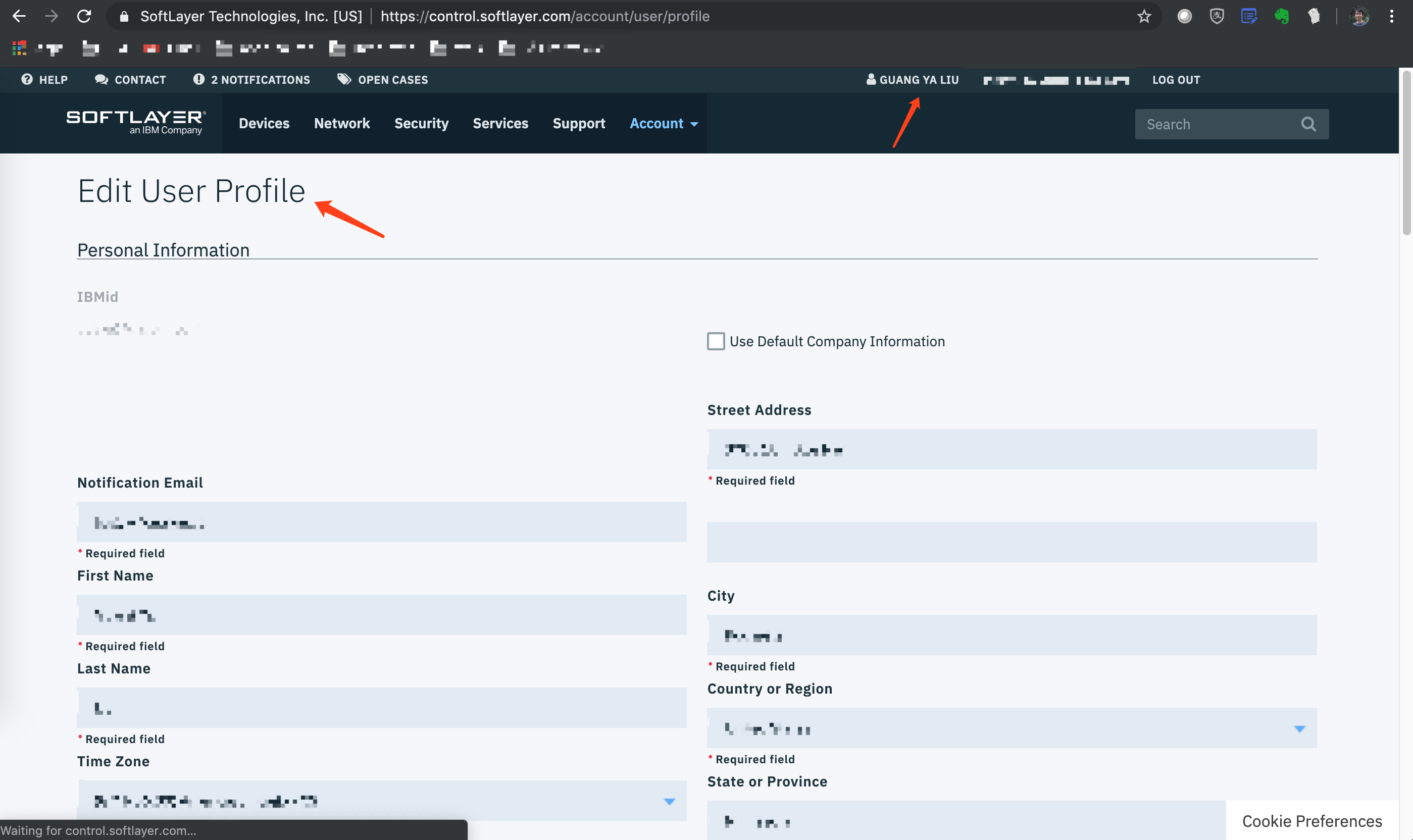The height and width of the screenshot is (840, 1413).
Task: View the 2 Notifications alert
Action: tap(251, 80)
